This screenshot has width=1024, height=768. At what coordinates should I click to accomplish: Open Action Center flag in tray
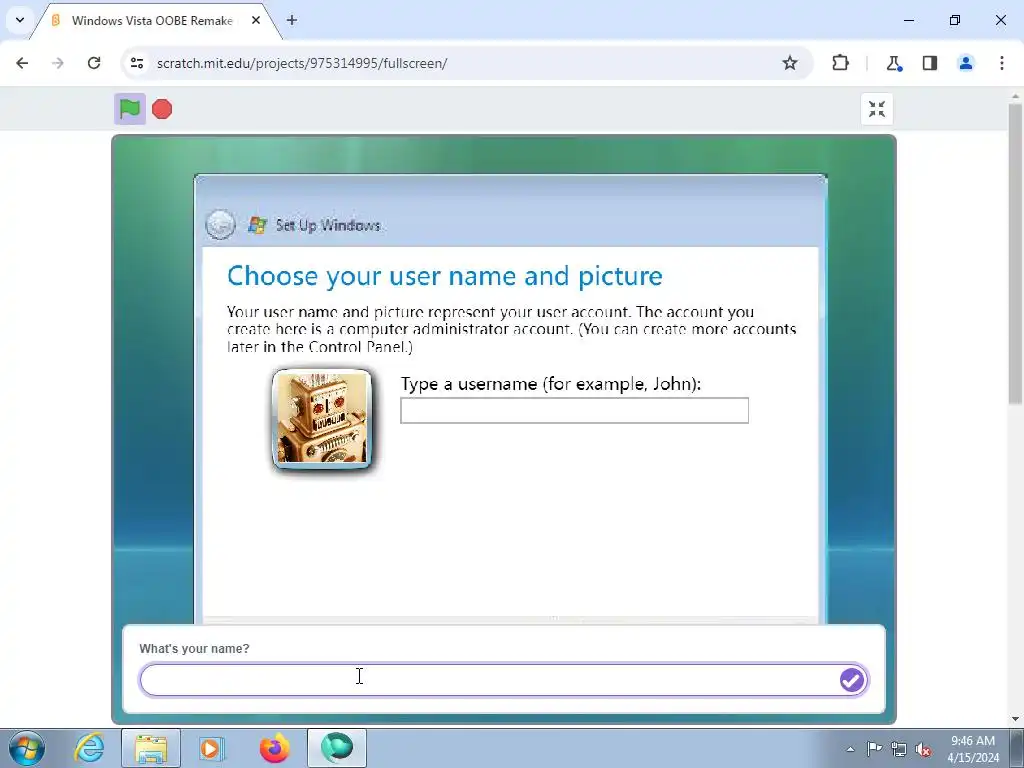874,749
